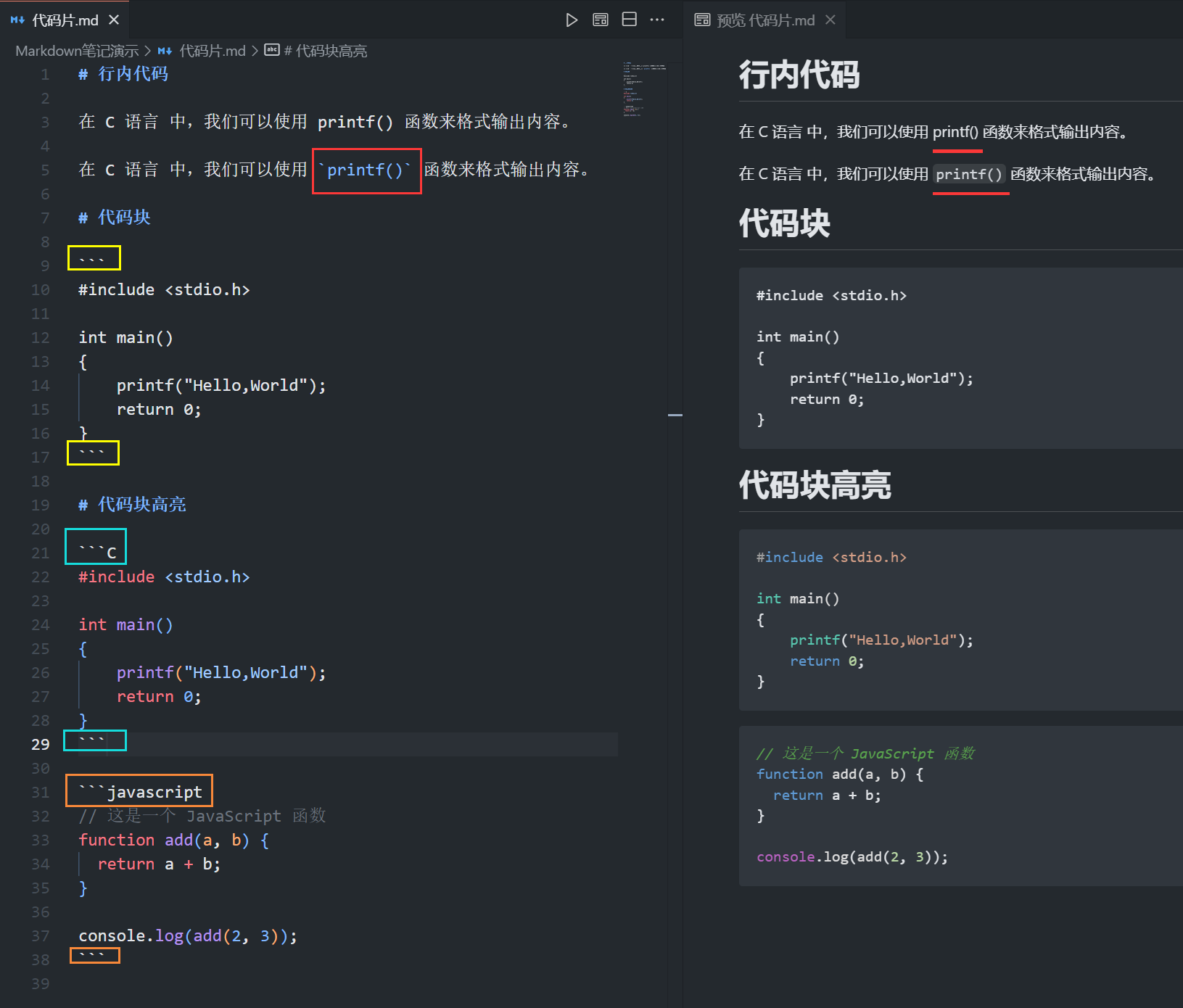
Task: Click '#include <stdio.h>' on line 10
Action: click(x=164, y=289)
